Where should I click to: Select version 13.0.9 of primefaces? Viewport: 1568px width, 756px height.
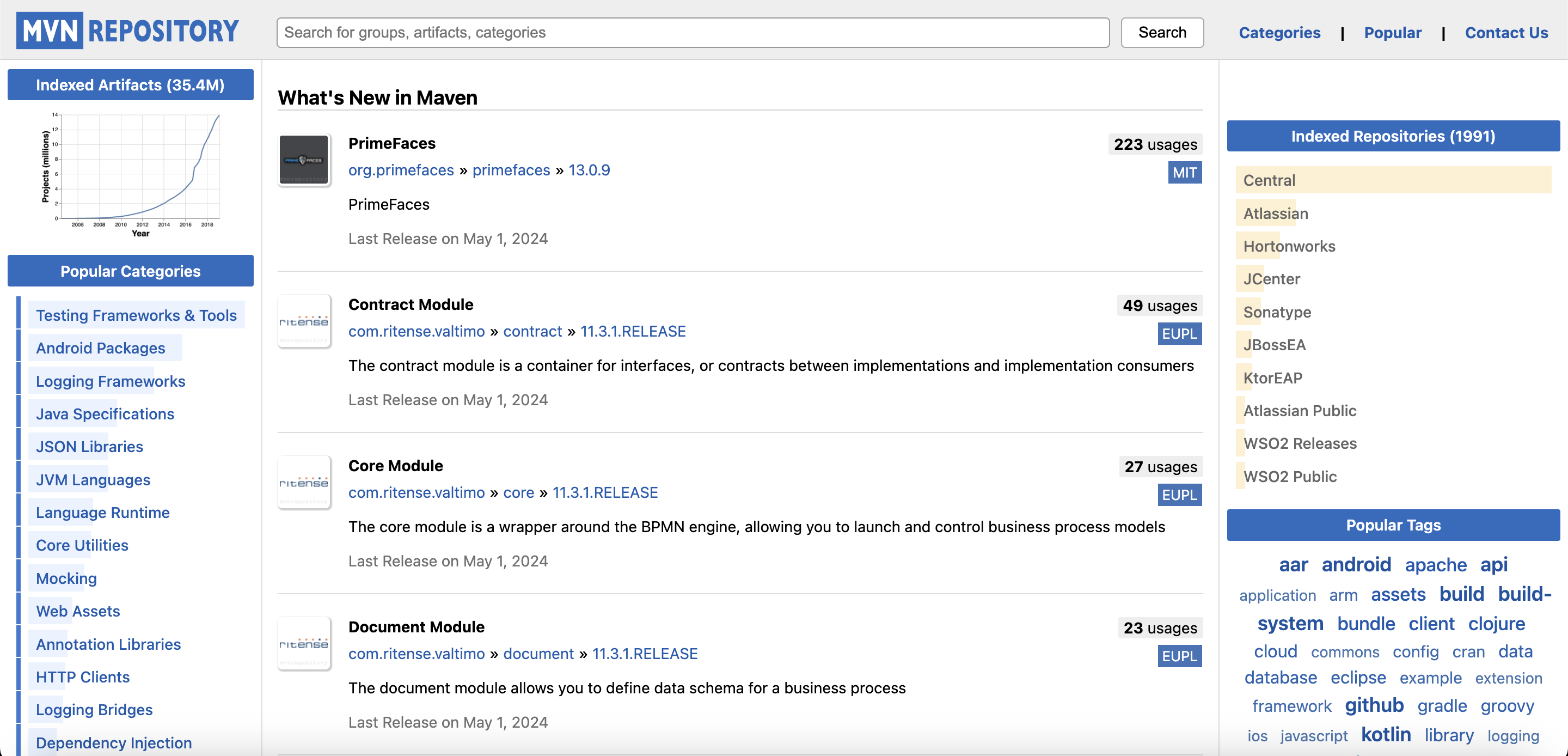click(589, 170)
